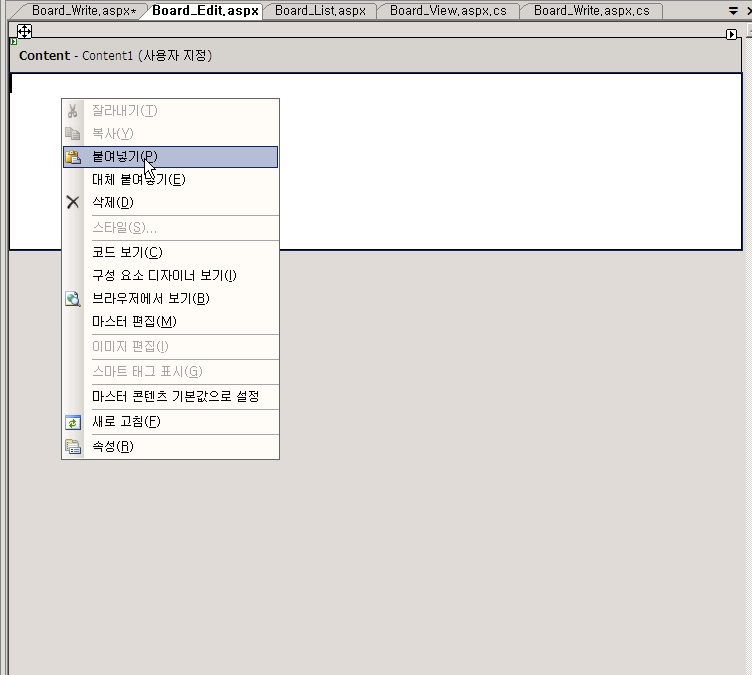Click the paste clipboard icon in context menu

pos(73,157)
